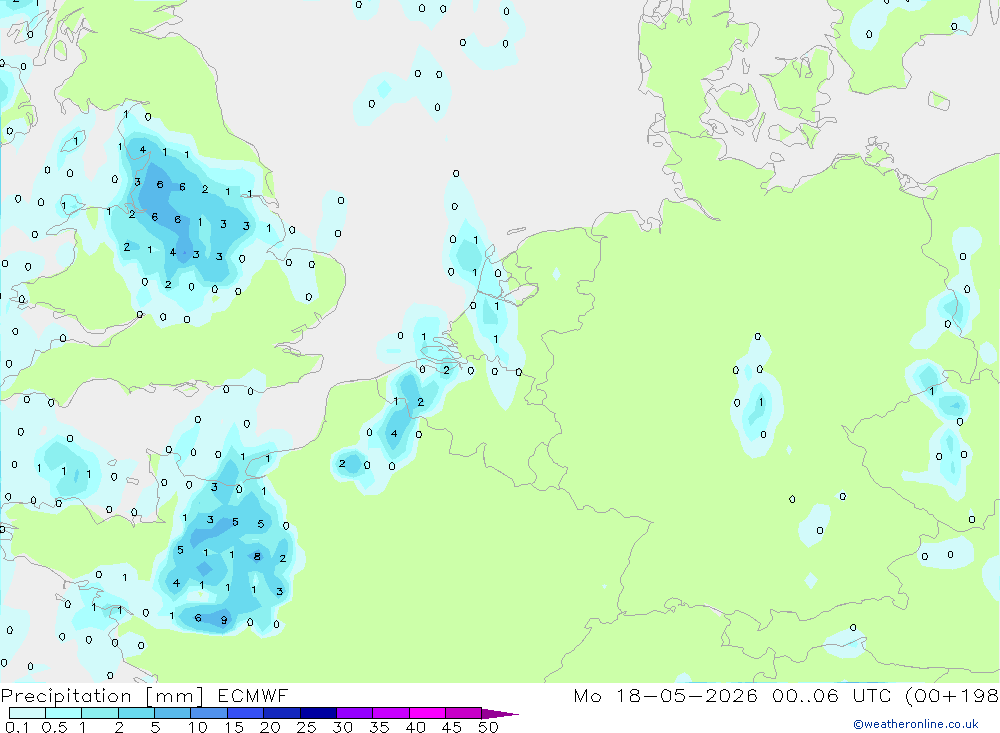The image size is (1000, 733).
Task: Pick the 45–50 mm legend swatch
Action: (463, 713)
